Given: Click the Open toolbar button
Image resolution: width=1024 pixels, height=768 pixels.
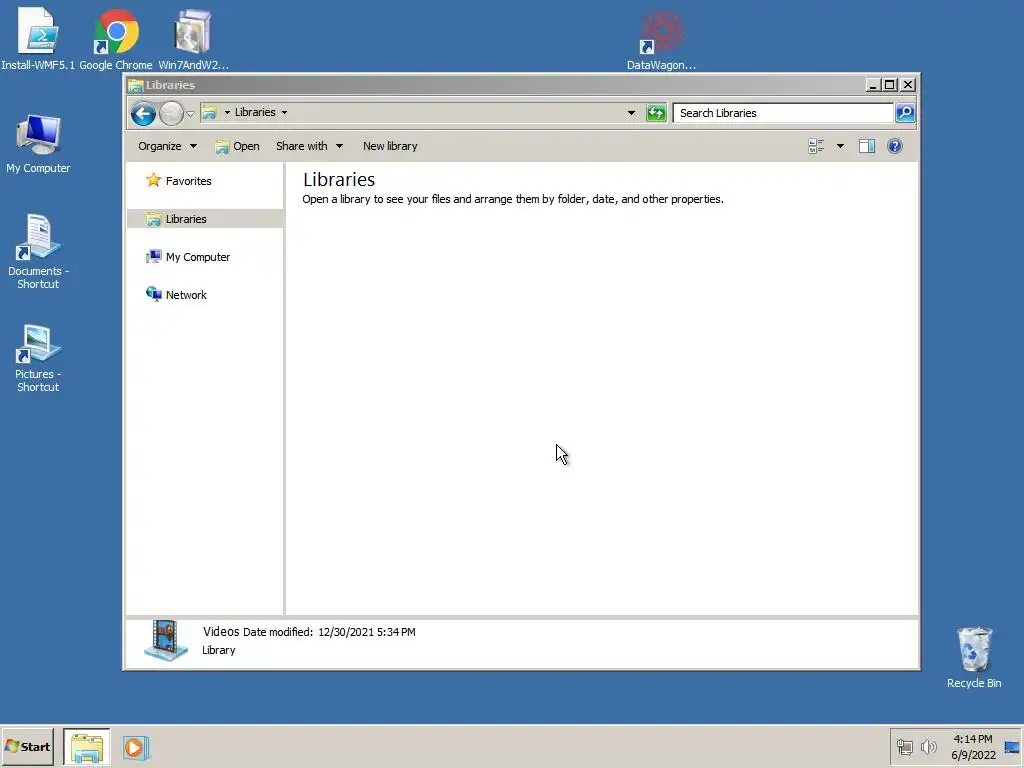Looking at the screenshot, I should click(237, 146).
